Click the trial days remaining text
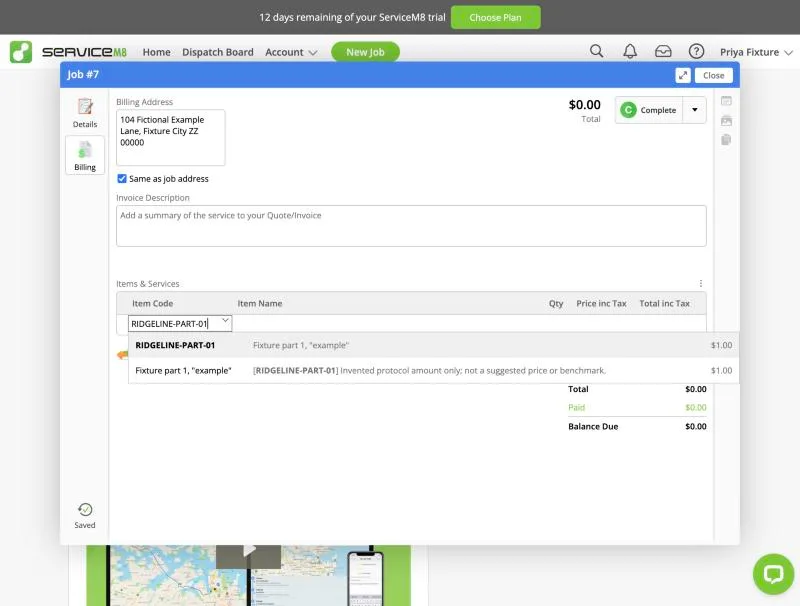The width and height of the screenshot is (800, 606). pos(352,17)
